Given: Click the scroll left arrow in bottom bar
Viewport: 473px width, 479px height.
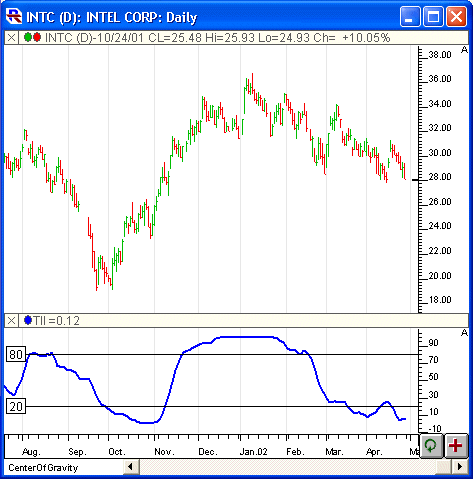Looking at the screenshot, I should click(131, 467).
